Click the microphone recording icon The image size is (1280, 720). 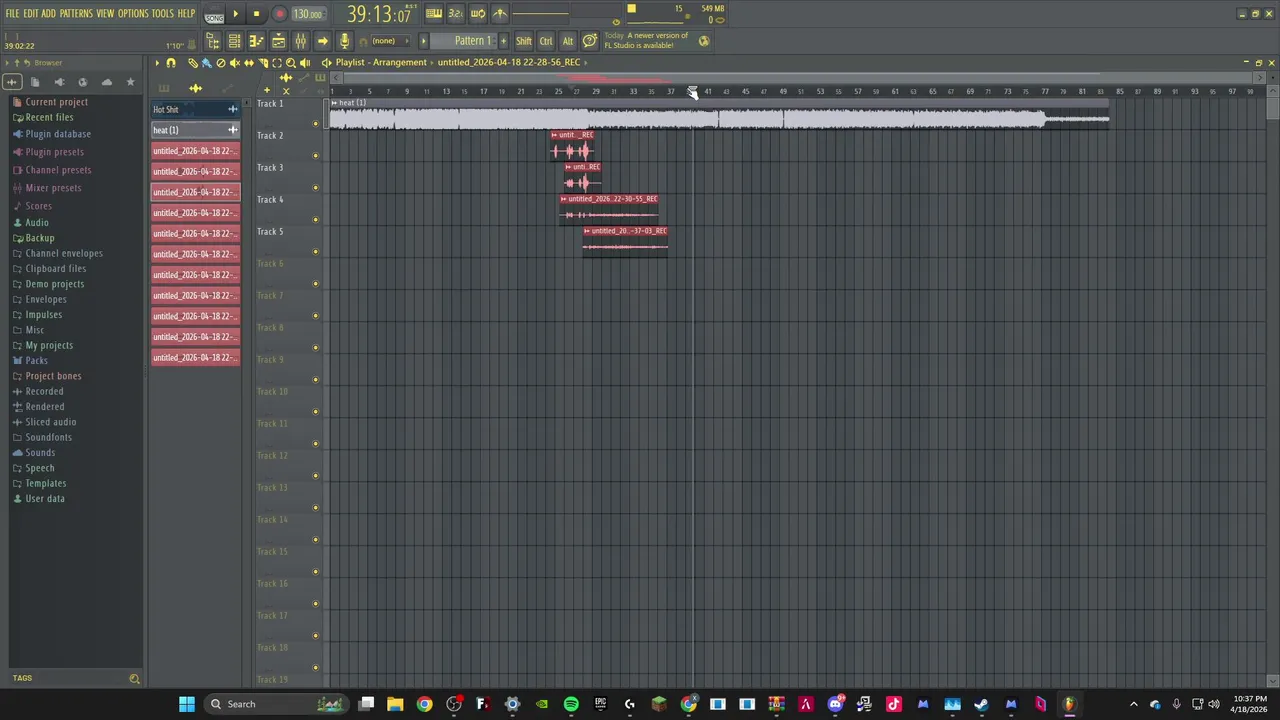(x=344, y=41)
